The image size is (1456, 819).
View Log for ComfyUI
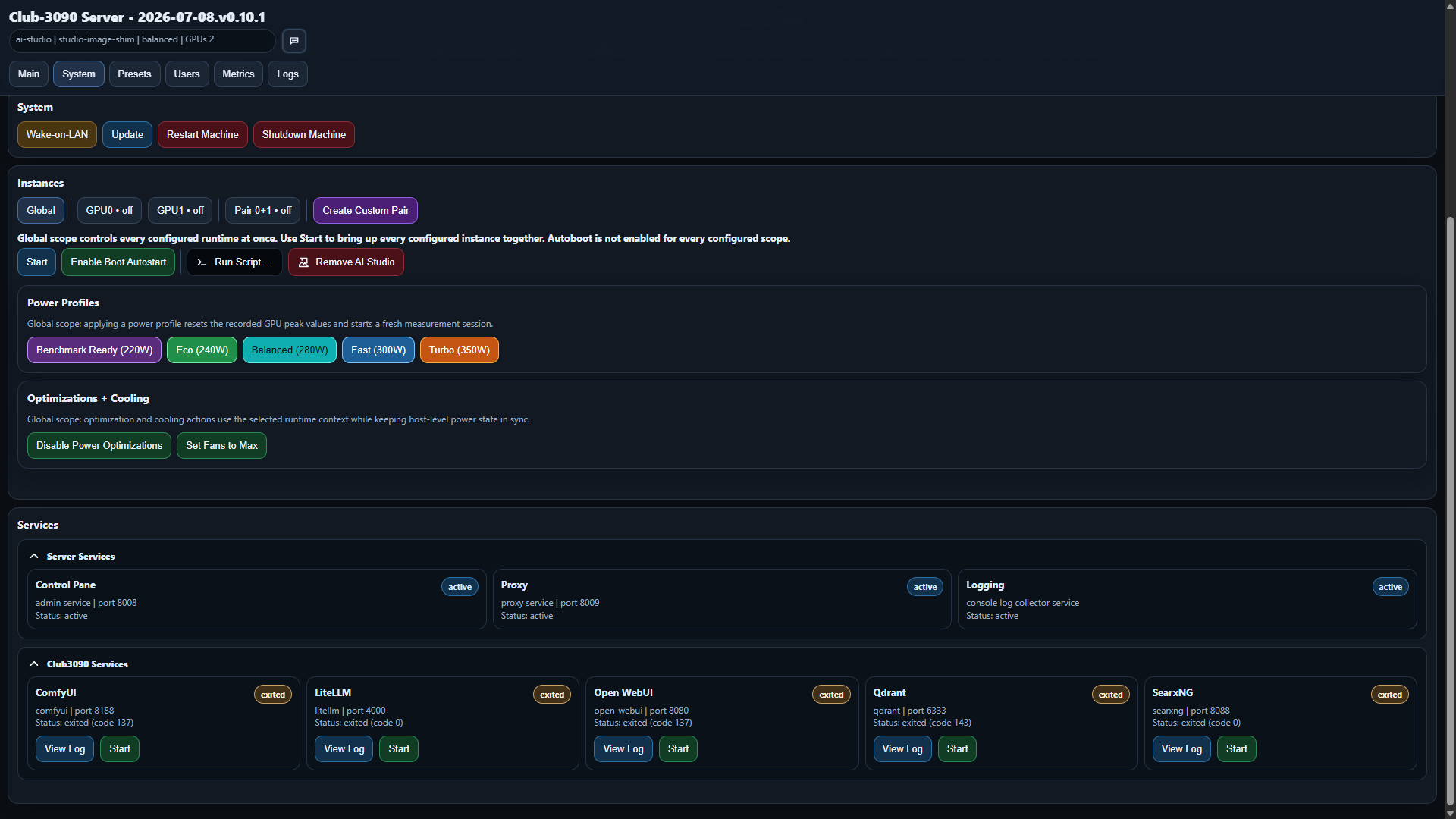click(64, 749)
